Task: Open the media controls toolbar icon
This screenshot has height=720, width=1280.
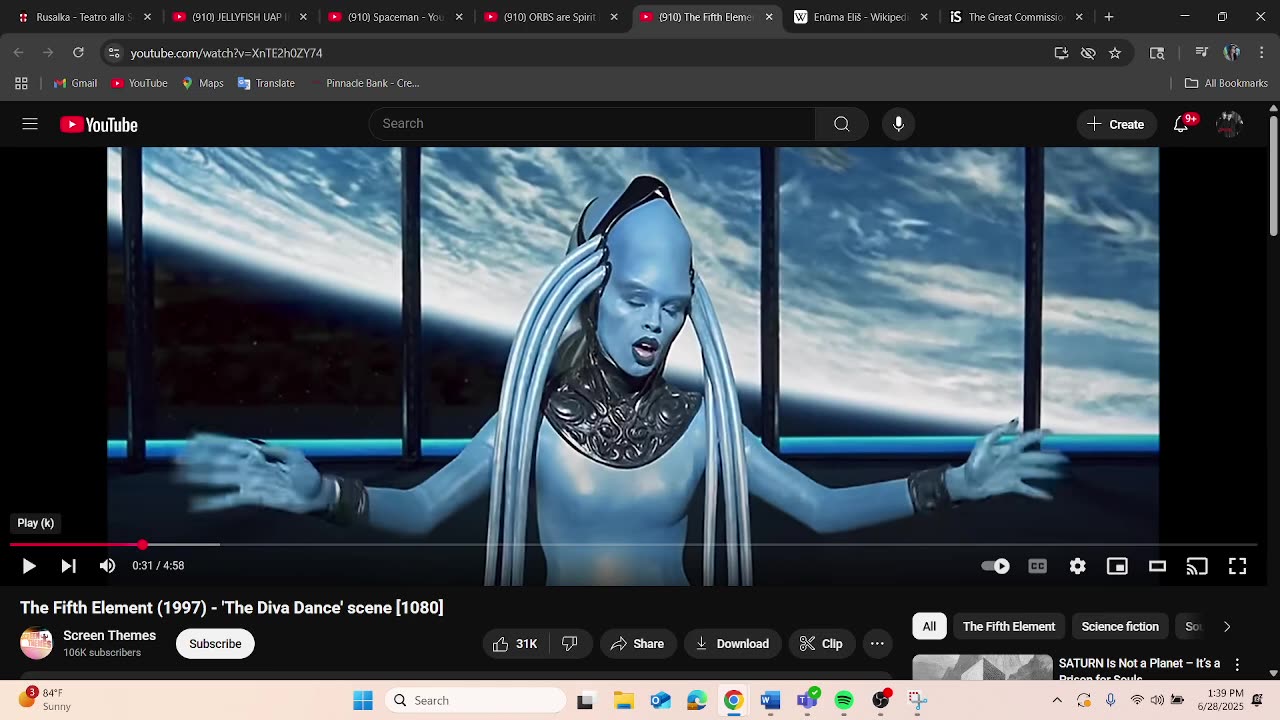Action: pyautogui.click(x=1202, y=53)
